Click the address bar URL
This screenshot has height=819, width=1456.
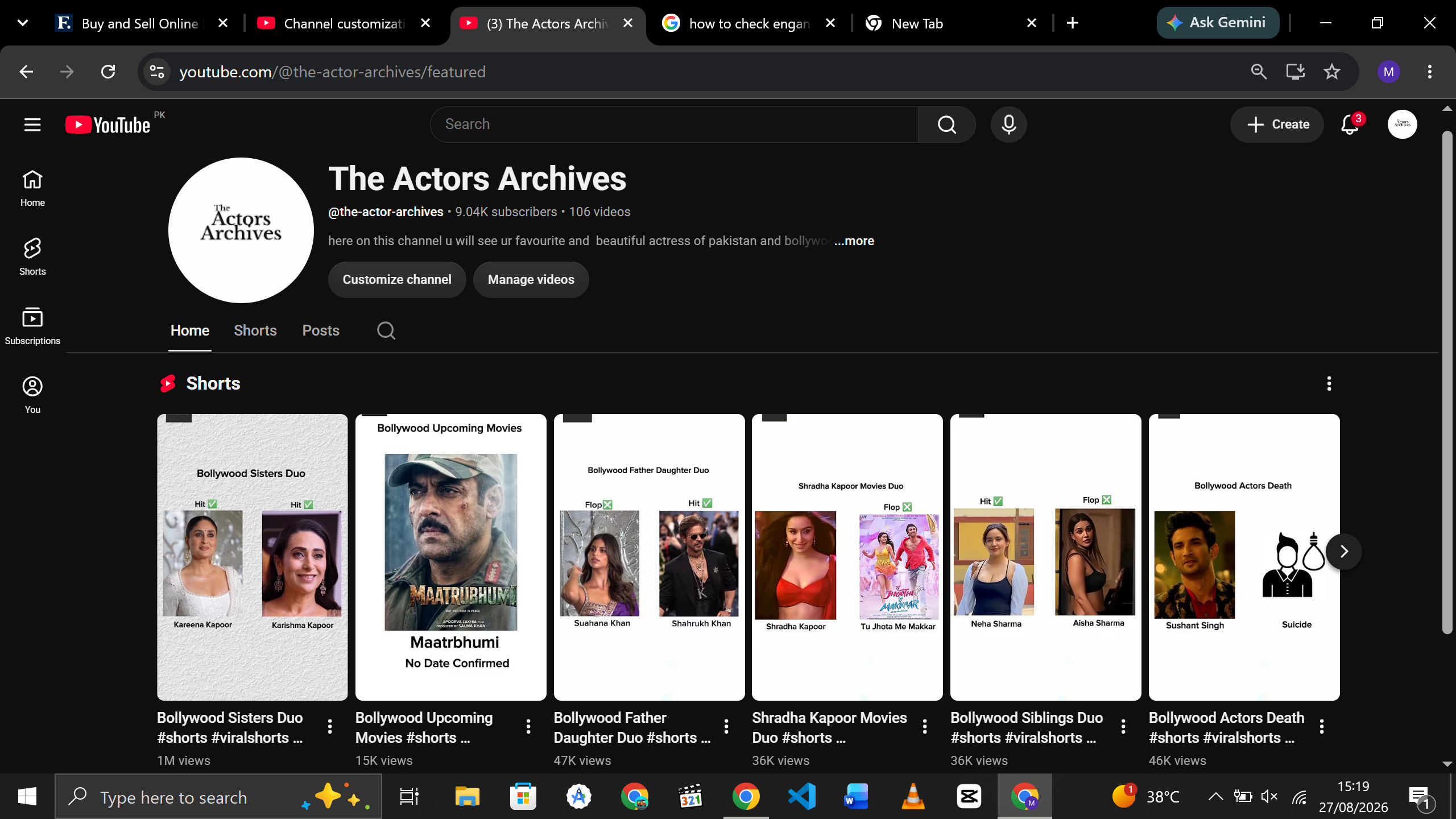[333, 72]
